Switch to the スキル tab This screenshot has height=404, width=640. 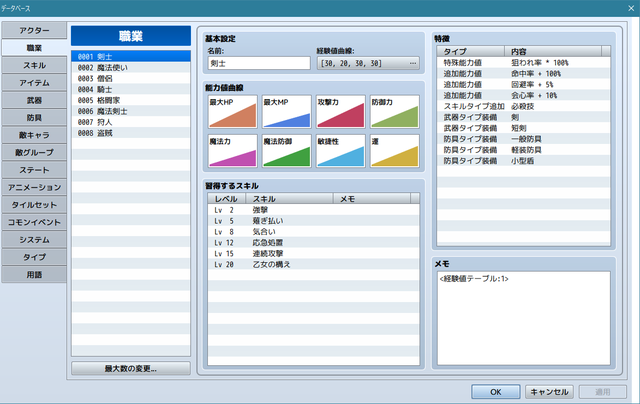pos(34,65)
